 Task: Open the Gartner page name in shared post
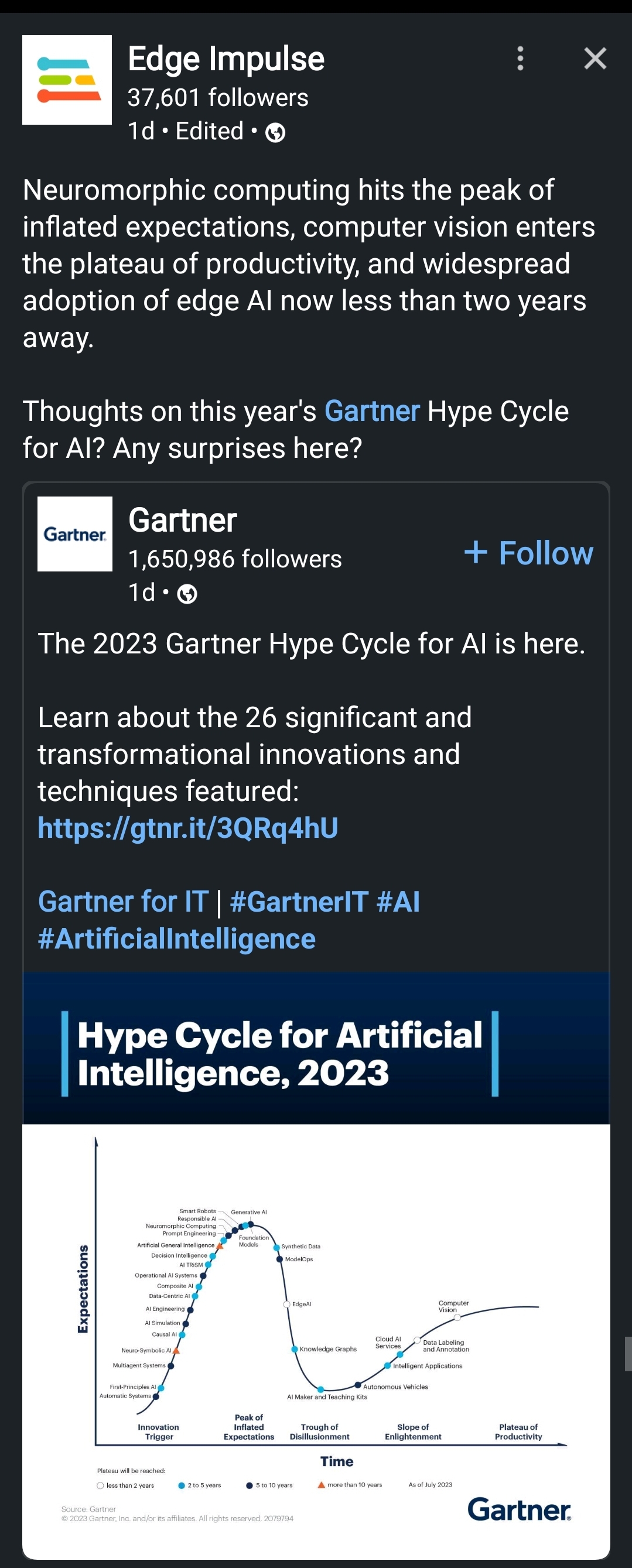point(183,521)
